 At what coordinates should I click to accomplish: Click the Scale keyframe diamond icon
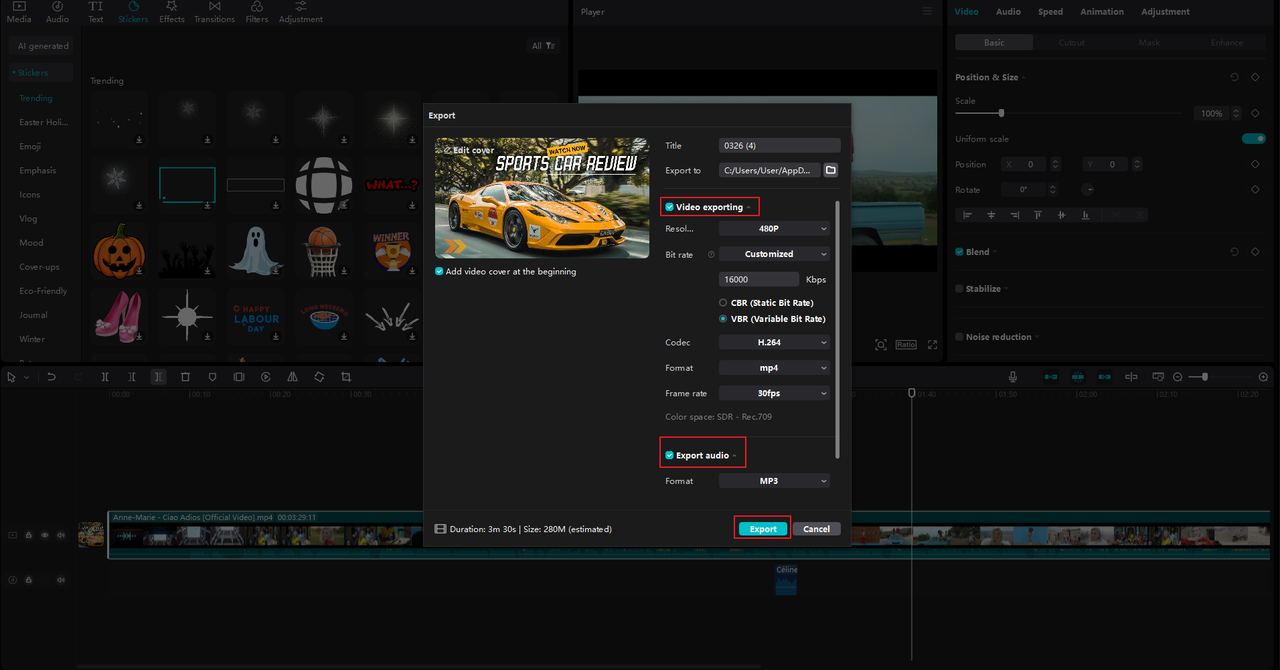tap(1255, 113)
